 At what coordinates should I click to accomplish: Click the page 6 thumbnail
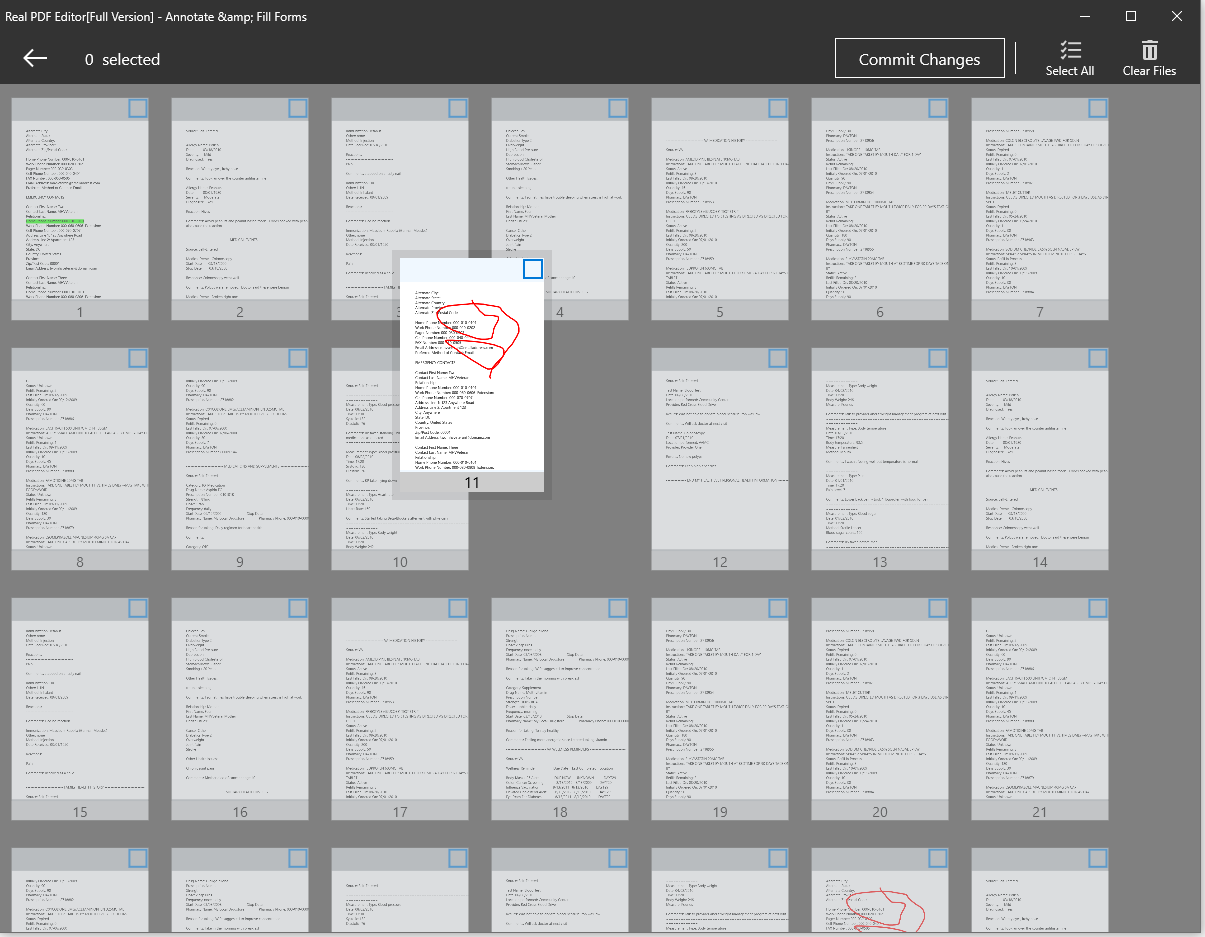pos(880,210)
